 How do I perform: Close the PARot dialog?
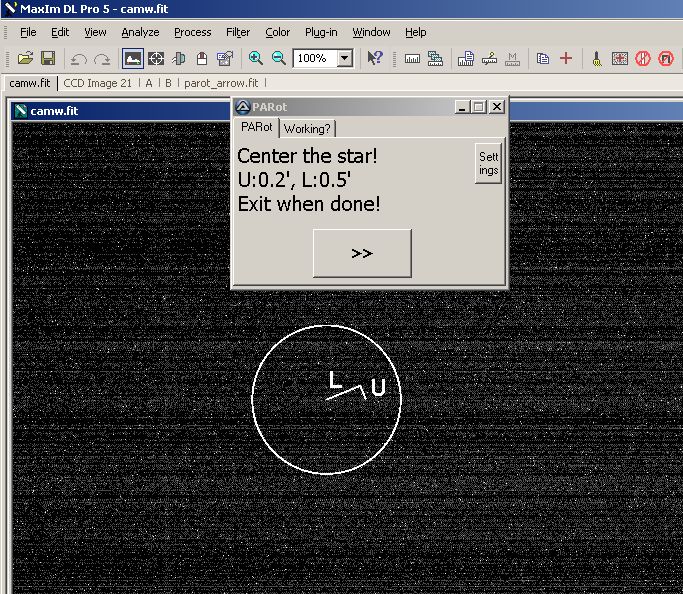click(497, 107)
